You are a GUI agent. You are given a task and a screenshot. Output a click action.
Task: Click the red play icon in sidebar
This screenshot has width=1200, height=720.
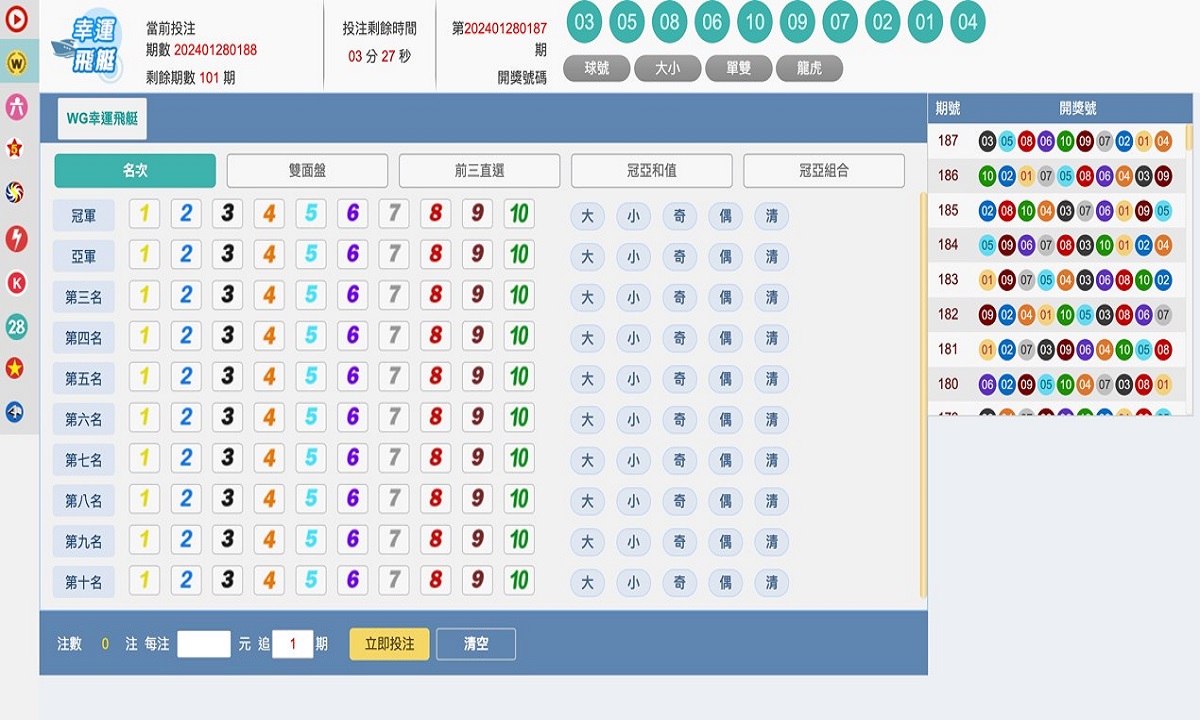click(16, 17)
